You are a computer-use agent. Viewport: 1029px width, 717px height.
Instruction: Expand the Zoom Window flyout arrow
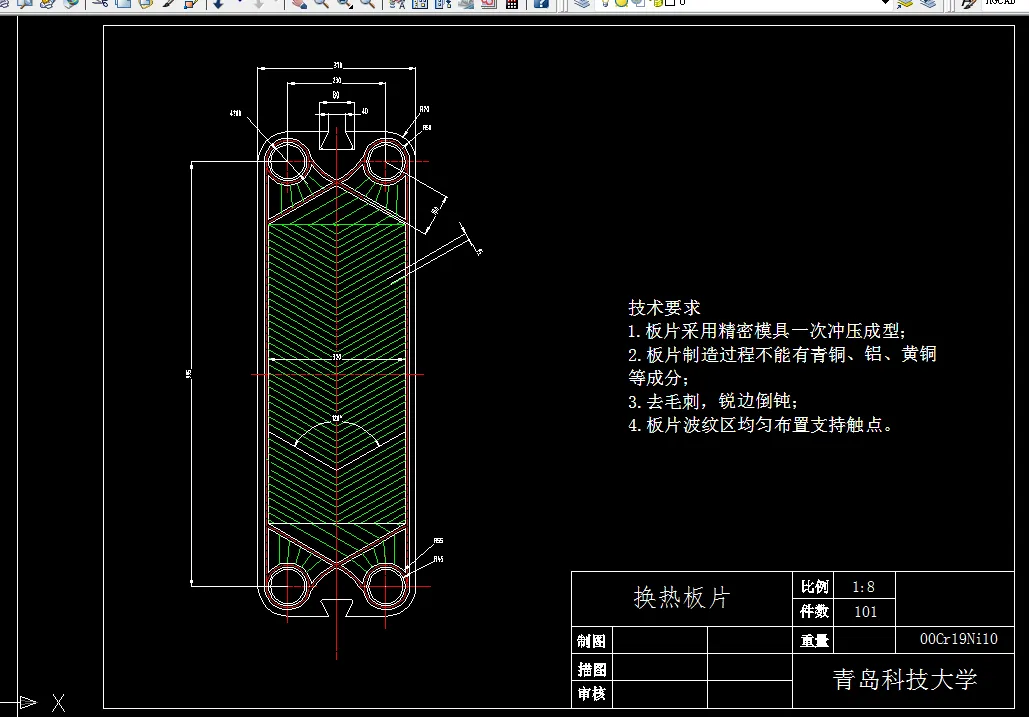pos(352,7)
